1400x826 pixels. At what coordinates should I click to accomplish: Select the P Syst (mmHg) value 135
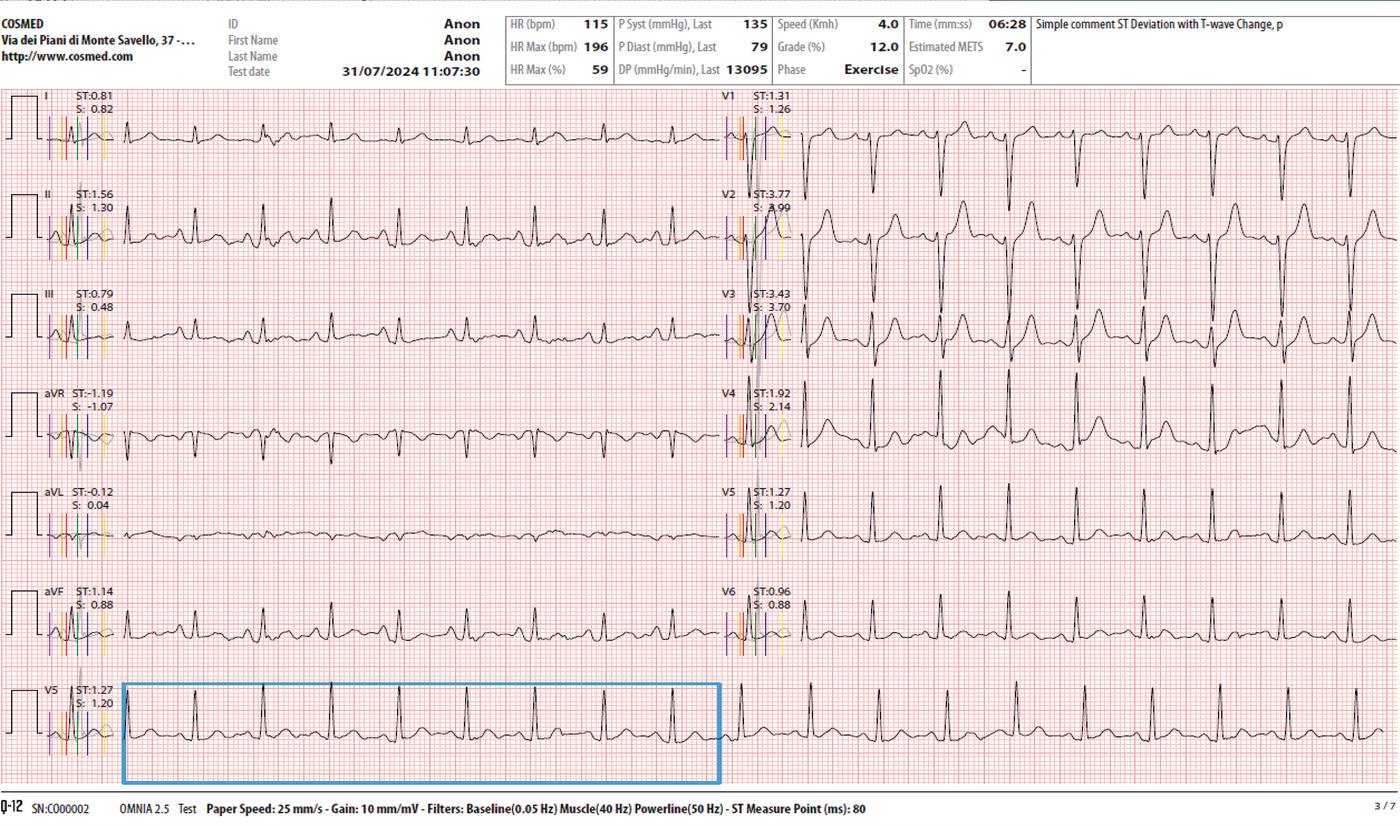coord(755,23)
